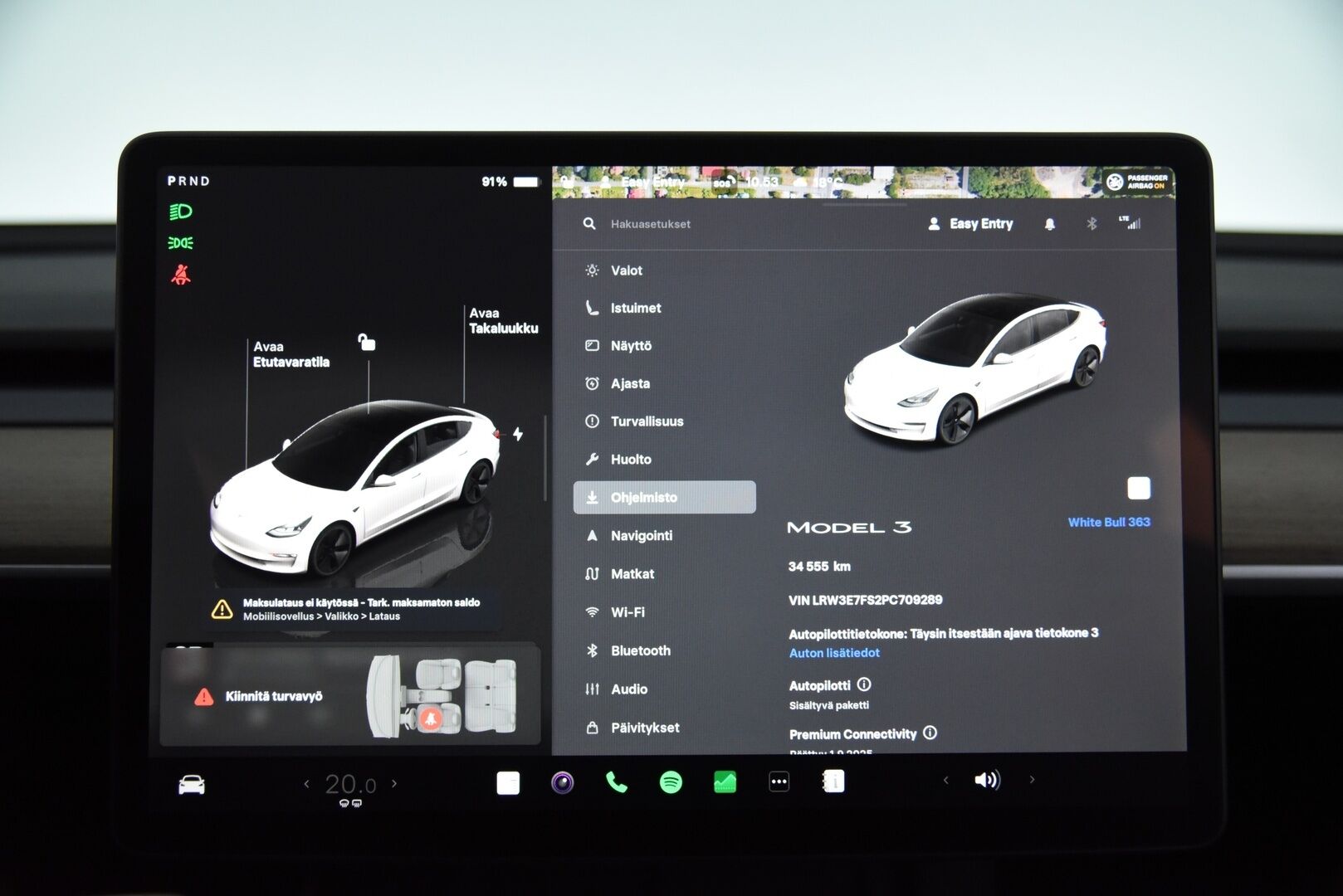The height and width of the screenshot is (896, 1343).
Task: Toggle the door lock icon above car
Action: [x=366, y=342]
